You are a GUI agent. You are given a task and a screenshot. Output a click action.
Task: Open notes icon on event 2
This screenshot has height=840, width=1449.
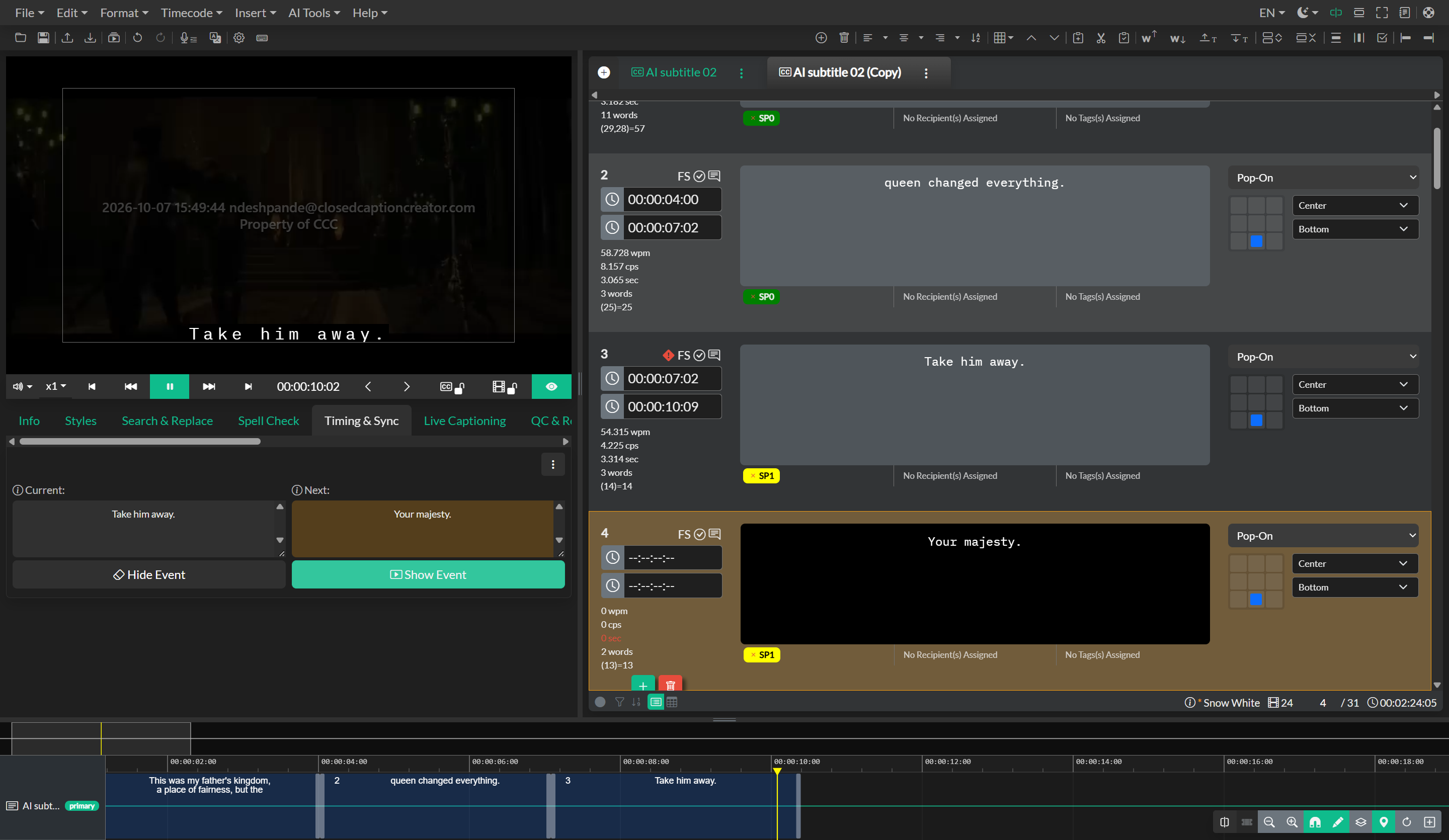715,176
